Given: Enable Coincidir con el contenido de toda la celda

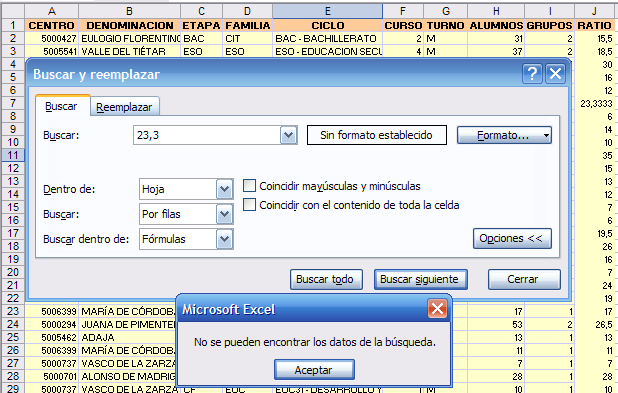Looking at the screenshot, I should tap(249, 205).
